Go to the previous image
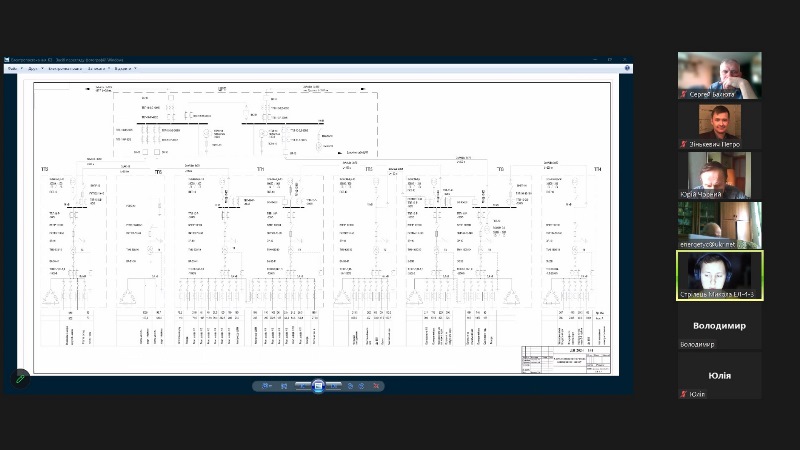Viewport: 800px width, 450px height. (x=302, y=386)
